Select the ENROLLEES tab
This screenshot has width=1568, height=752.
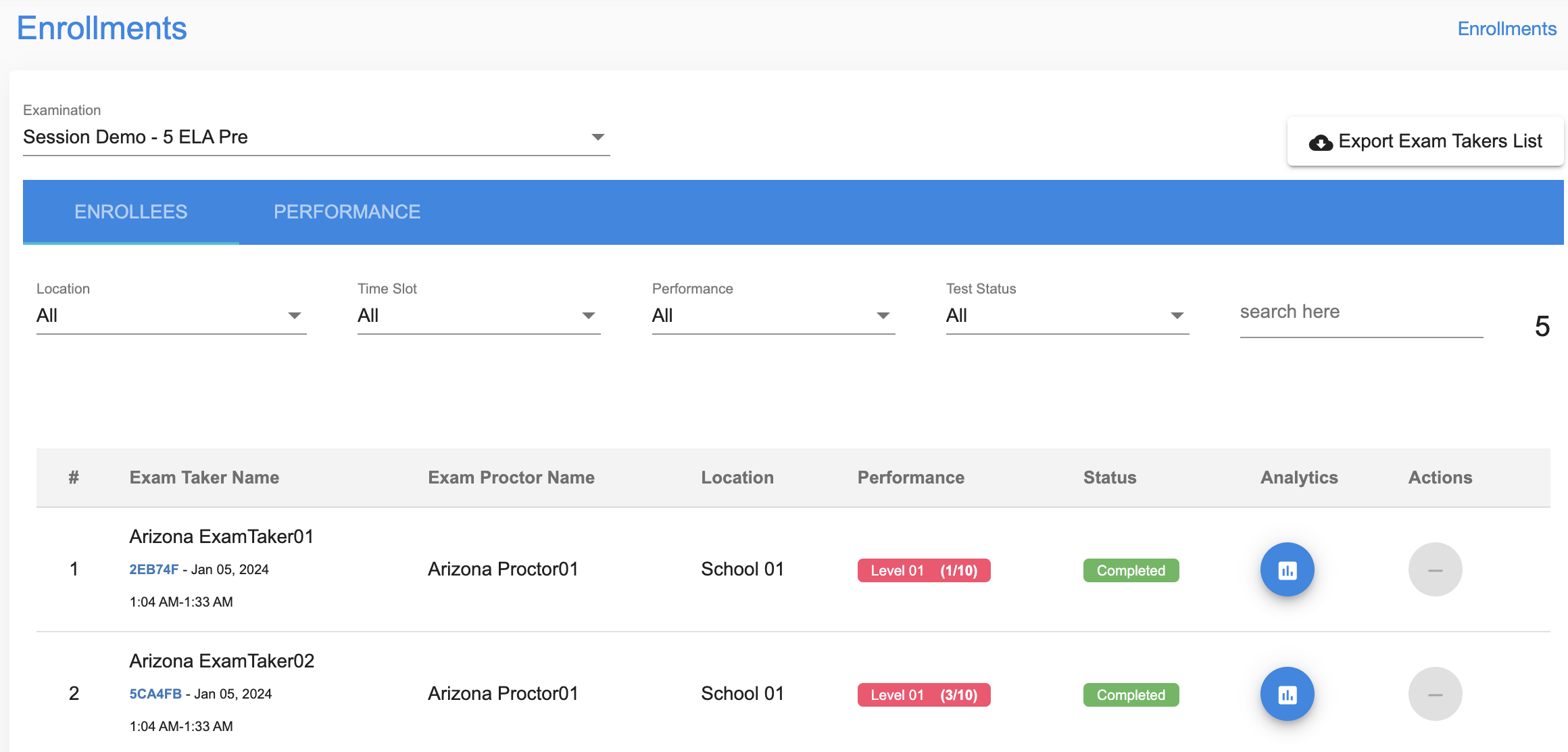point(130,212)
